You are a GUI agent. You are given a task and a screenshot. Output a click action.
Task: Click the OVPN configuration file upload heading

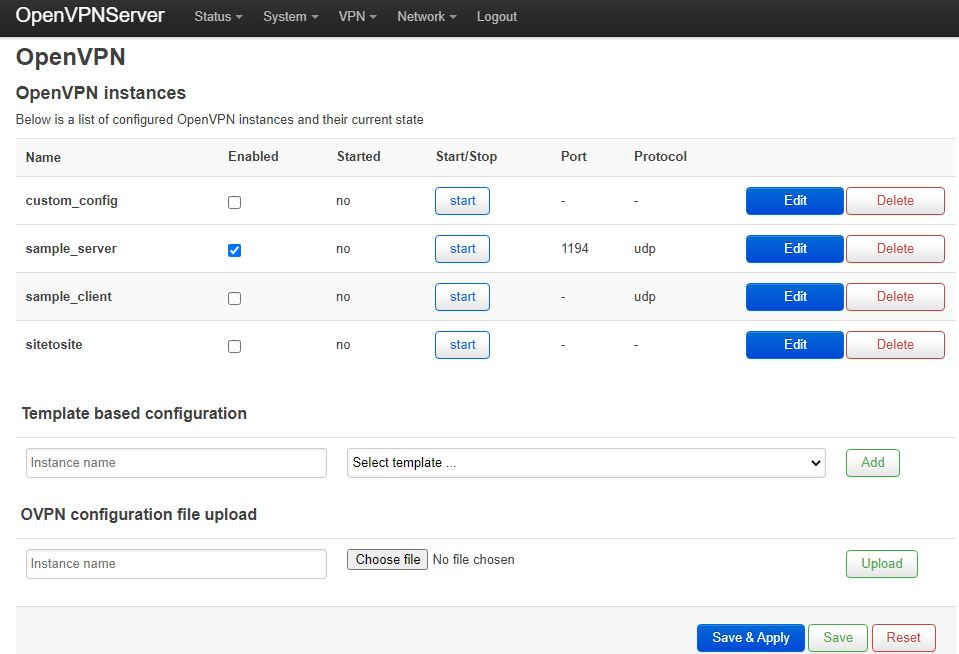coord(139,515)
